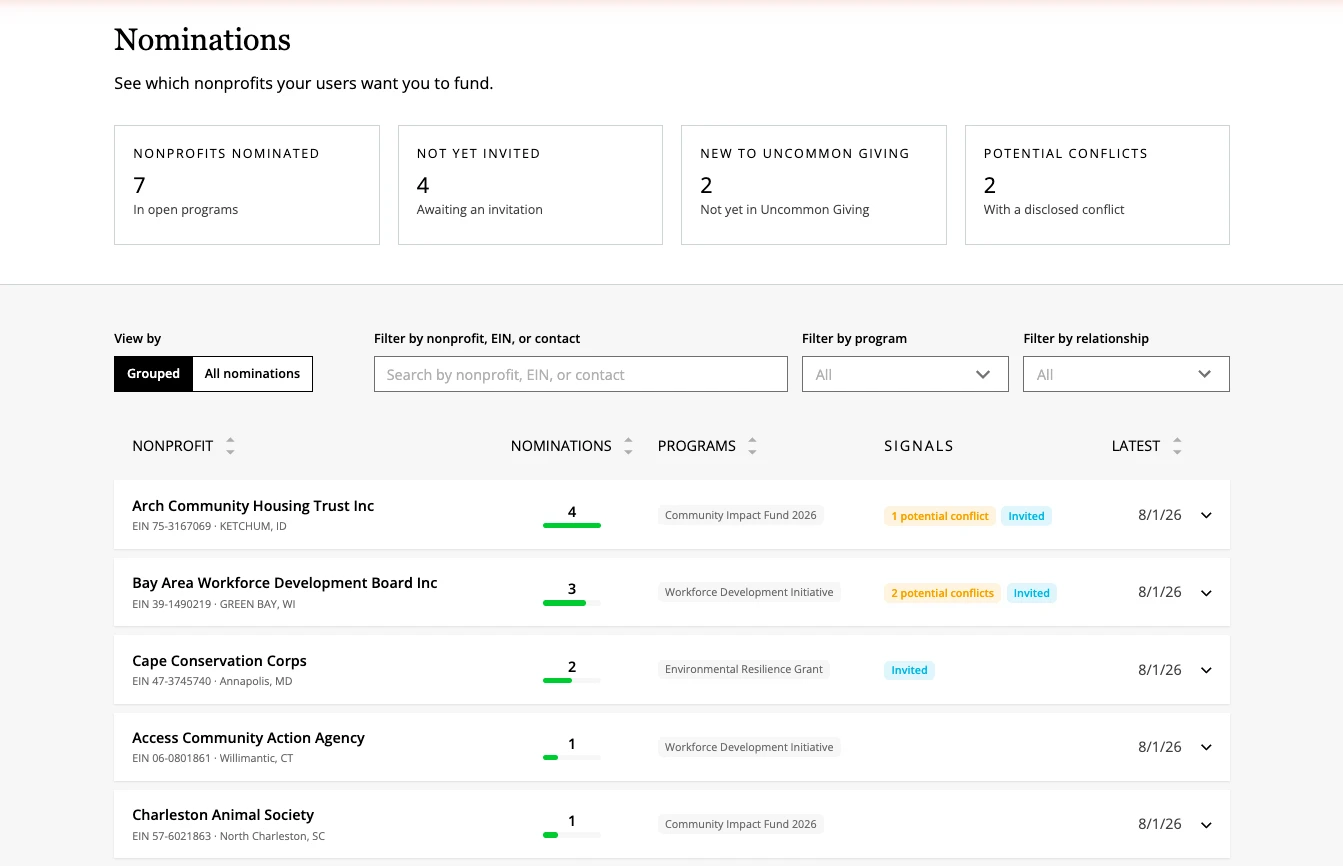This screenshot has width=1343, height=866.
Task: Click the Bay Area Workforce Development Board Inc name
Action: (x=285, y=583)
